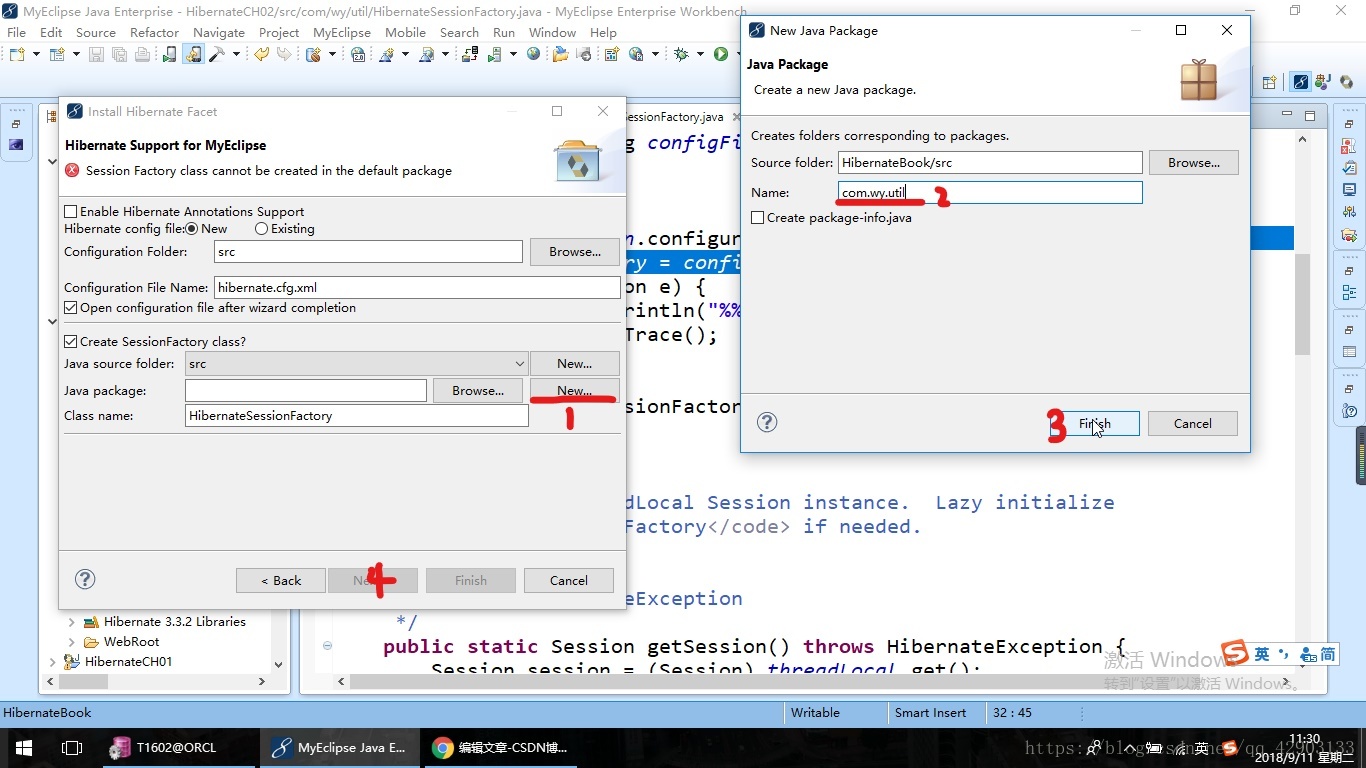Viewport: 1366px width, 768px height.
Task: Click Finish in New Java Package dialog
Action: (x=1094, y=424)
